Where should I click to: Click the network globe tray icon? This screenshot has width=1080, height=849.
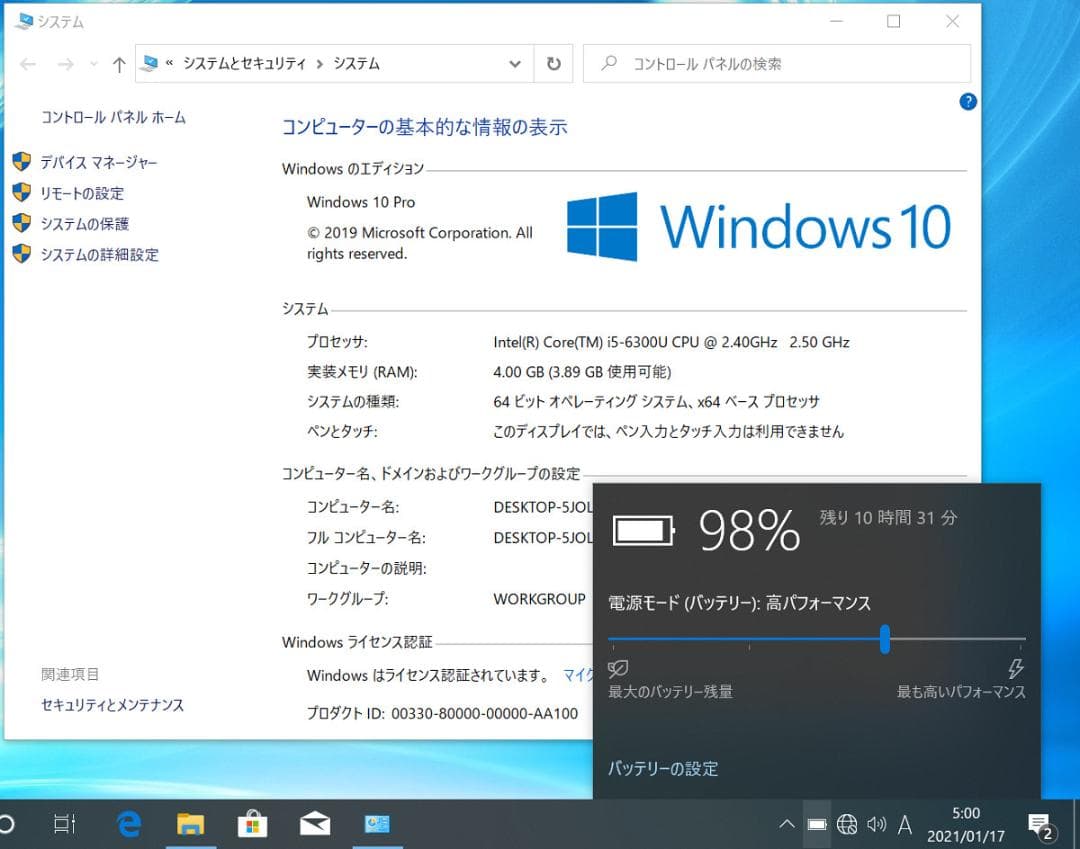(847, 824)
